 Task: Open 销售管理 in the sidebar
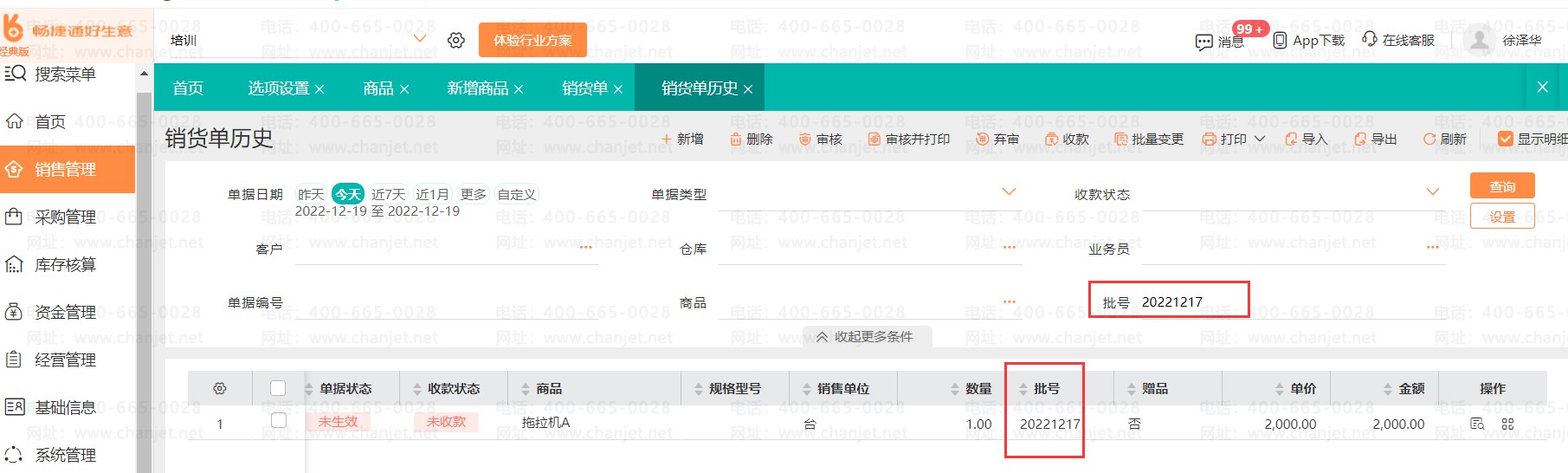(x=68, y=170)
